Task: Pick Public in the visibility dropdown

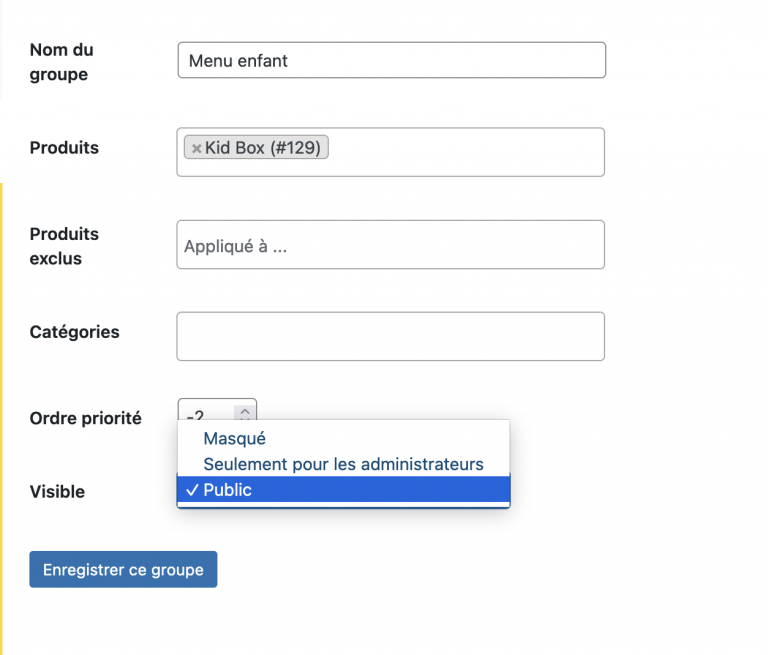Action: click(x=228, y=490)
